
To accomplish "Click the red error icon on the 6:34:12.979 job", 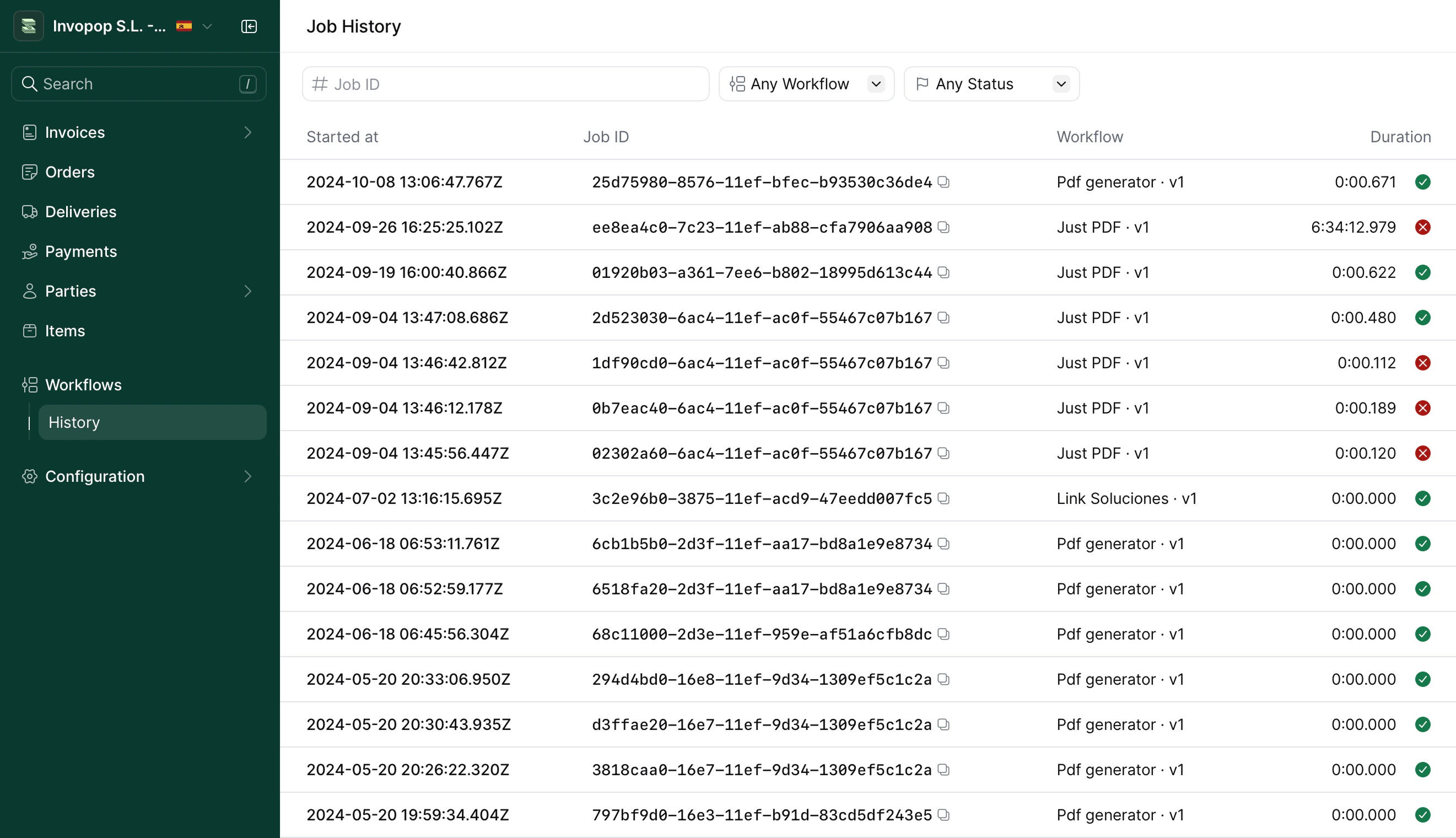I will [x=1423, y=227].
